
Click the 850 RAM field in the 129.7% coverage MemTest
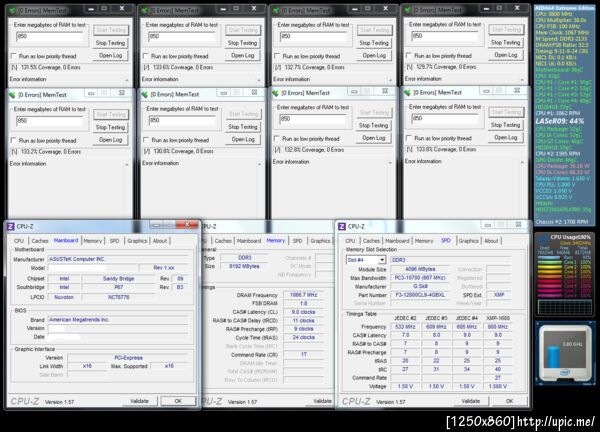point(445,36)
